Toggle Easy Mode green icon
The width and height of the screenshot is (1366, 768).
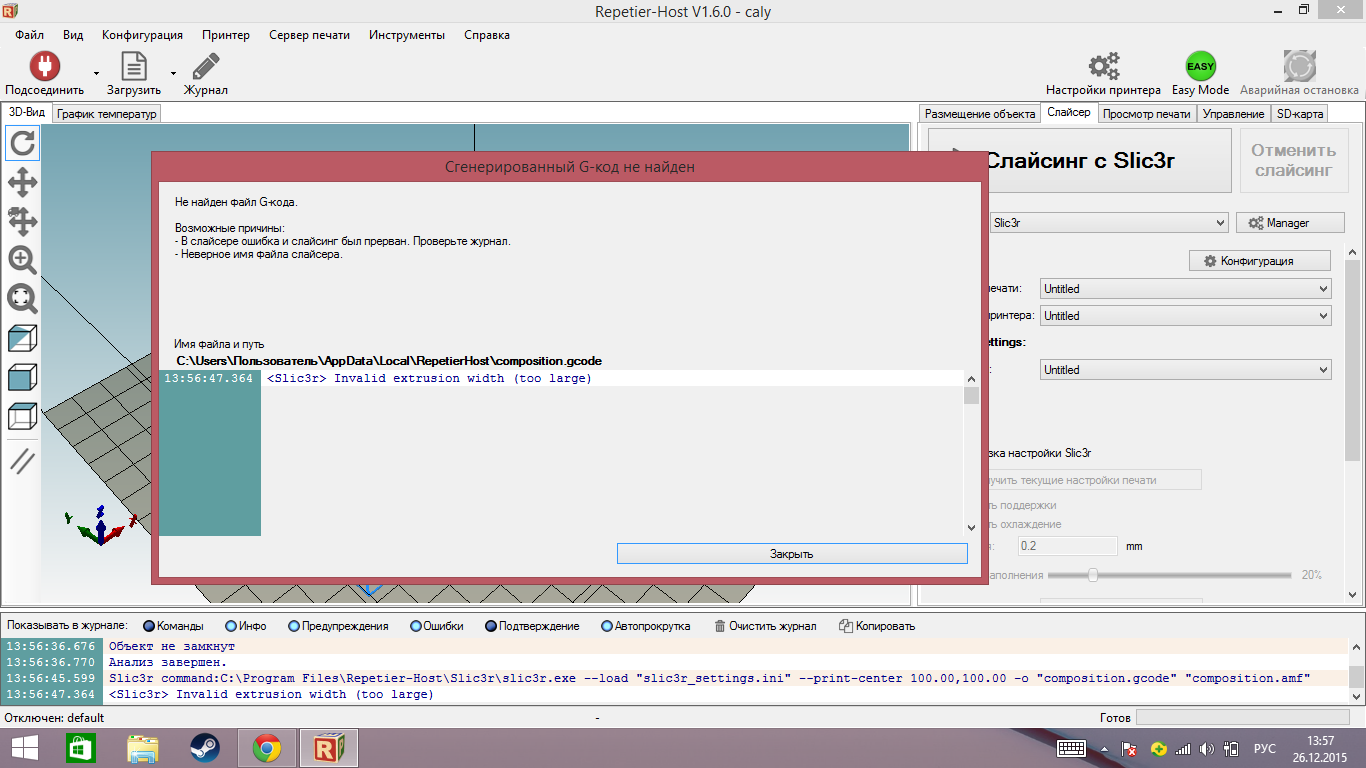click(x=1200, y=66)
